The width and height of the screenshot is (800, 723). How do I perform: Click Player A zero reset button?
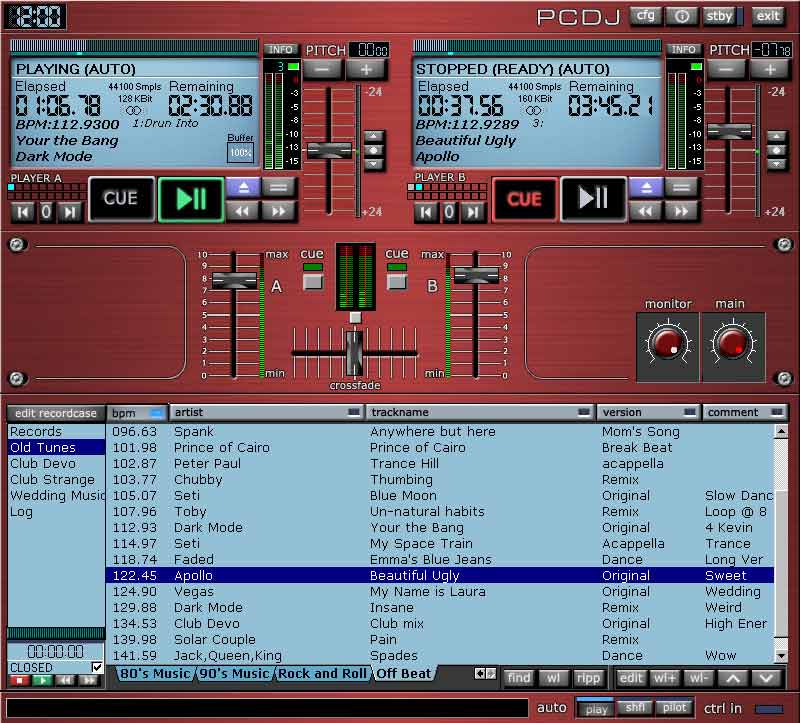[x=46, y=212]
